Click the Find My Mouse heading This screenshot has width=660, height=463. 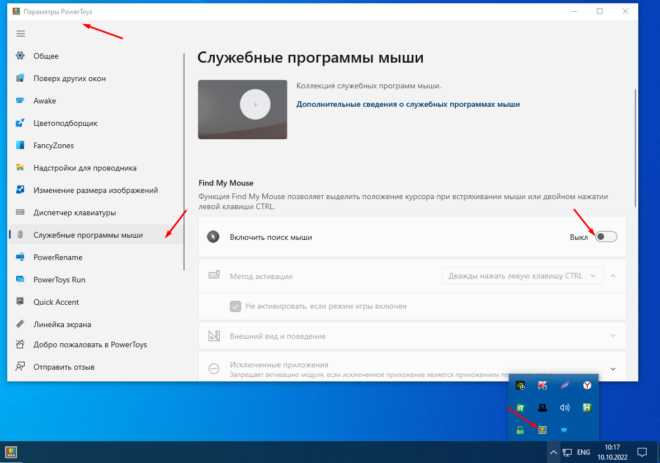pyautogui.click(x=226, y=183)
